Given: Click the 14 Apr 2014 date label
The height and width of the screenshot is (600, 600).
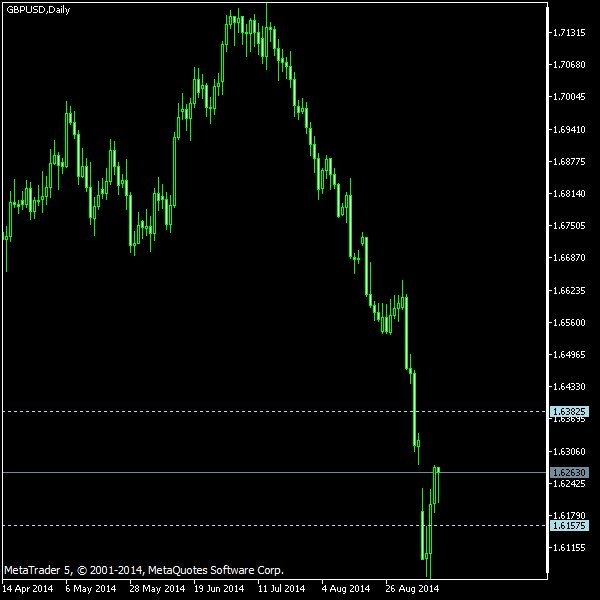Looking at the screenshot, I should [x=28, y=589].
